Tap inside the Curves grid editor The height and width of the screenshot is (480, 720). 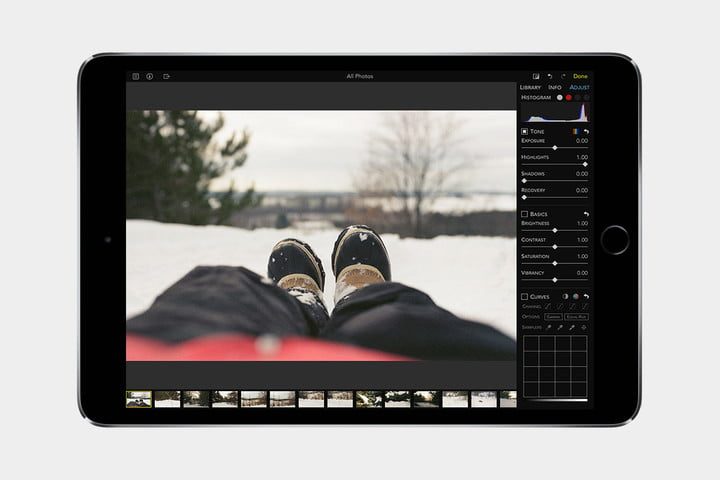[555, 366]
